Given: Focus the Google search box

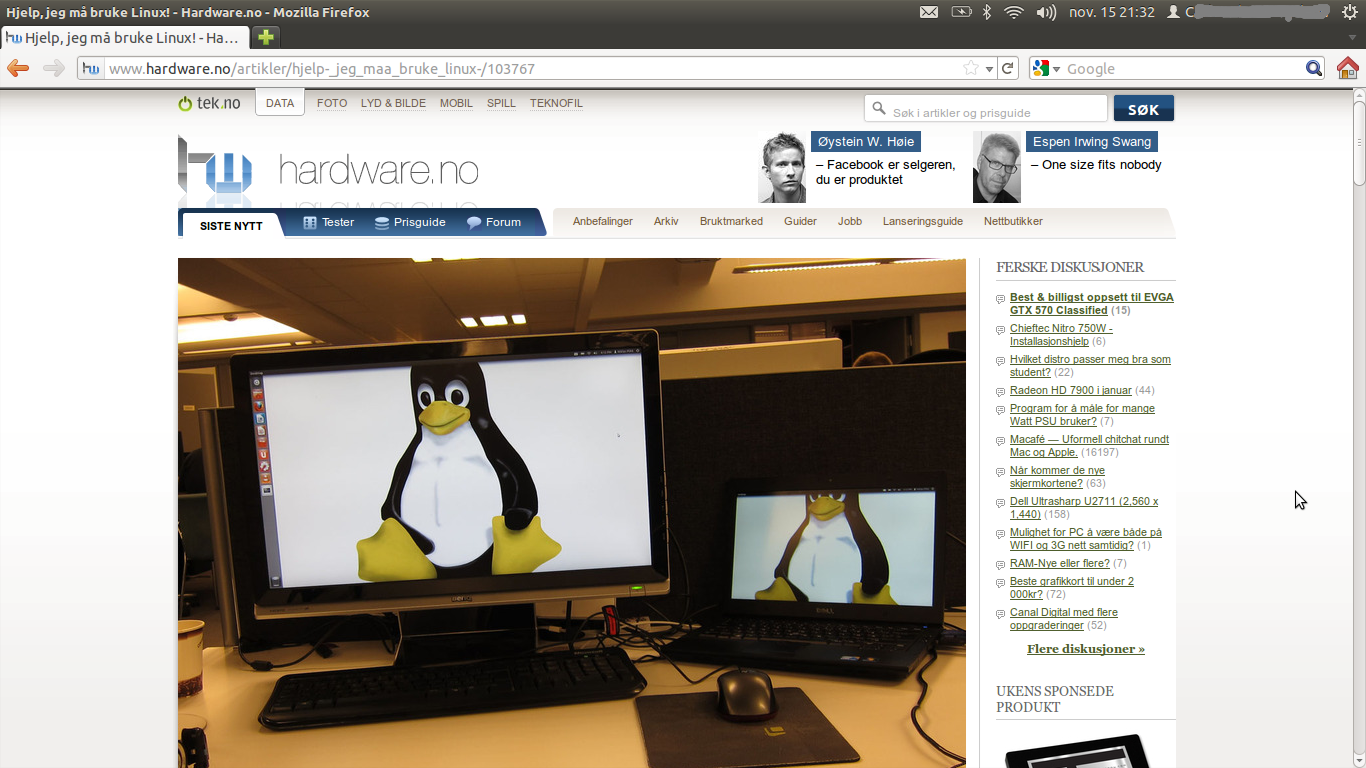Looking at the screenshot, I should pos(1183,69).
